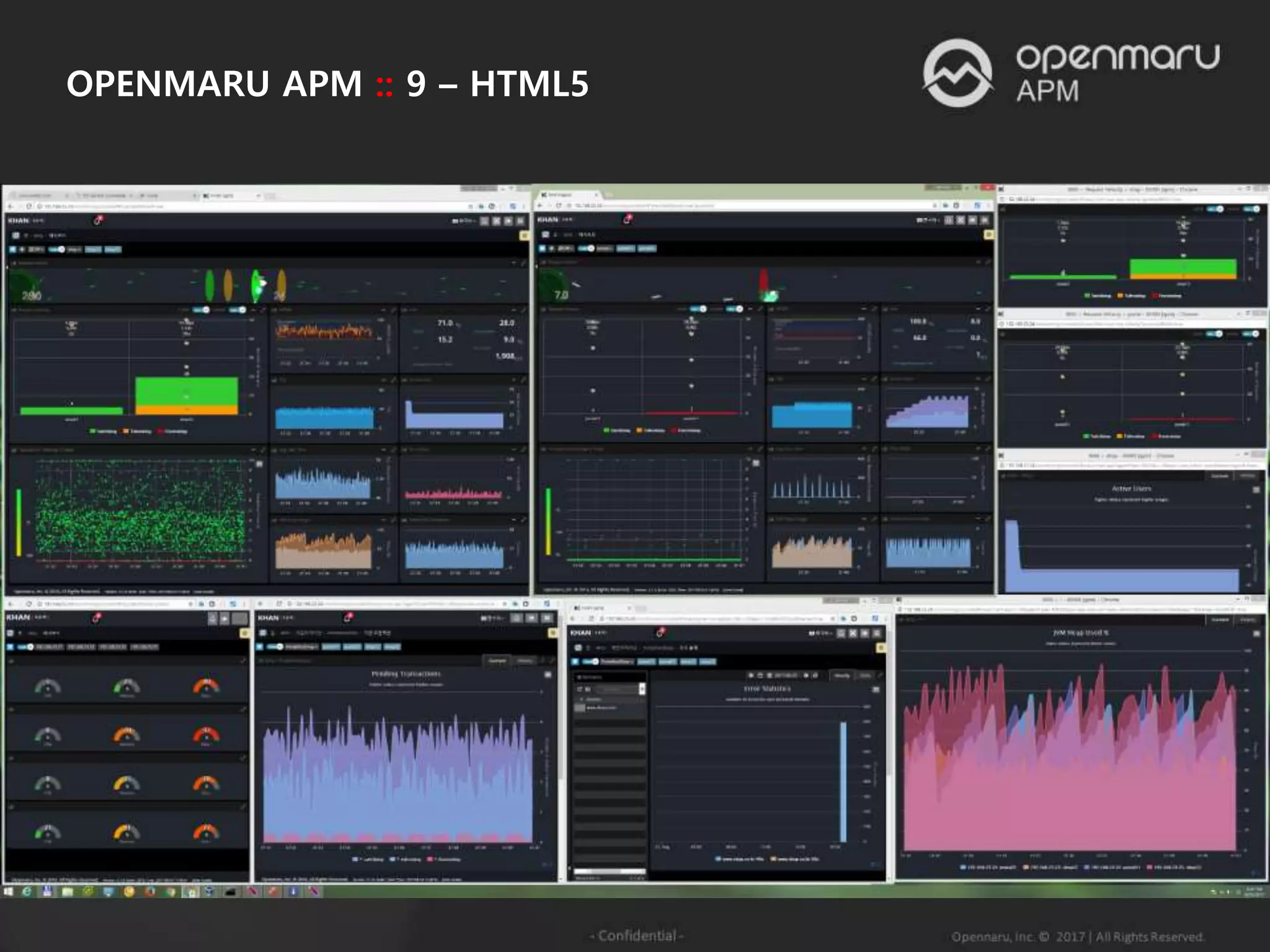Select the first tab above the Pending Transactions chart
The image size is (1270, 952).
pos(497,661)
